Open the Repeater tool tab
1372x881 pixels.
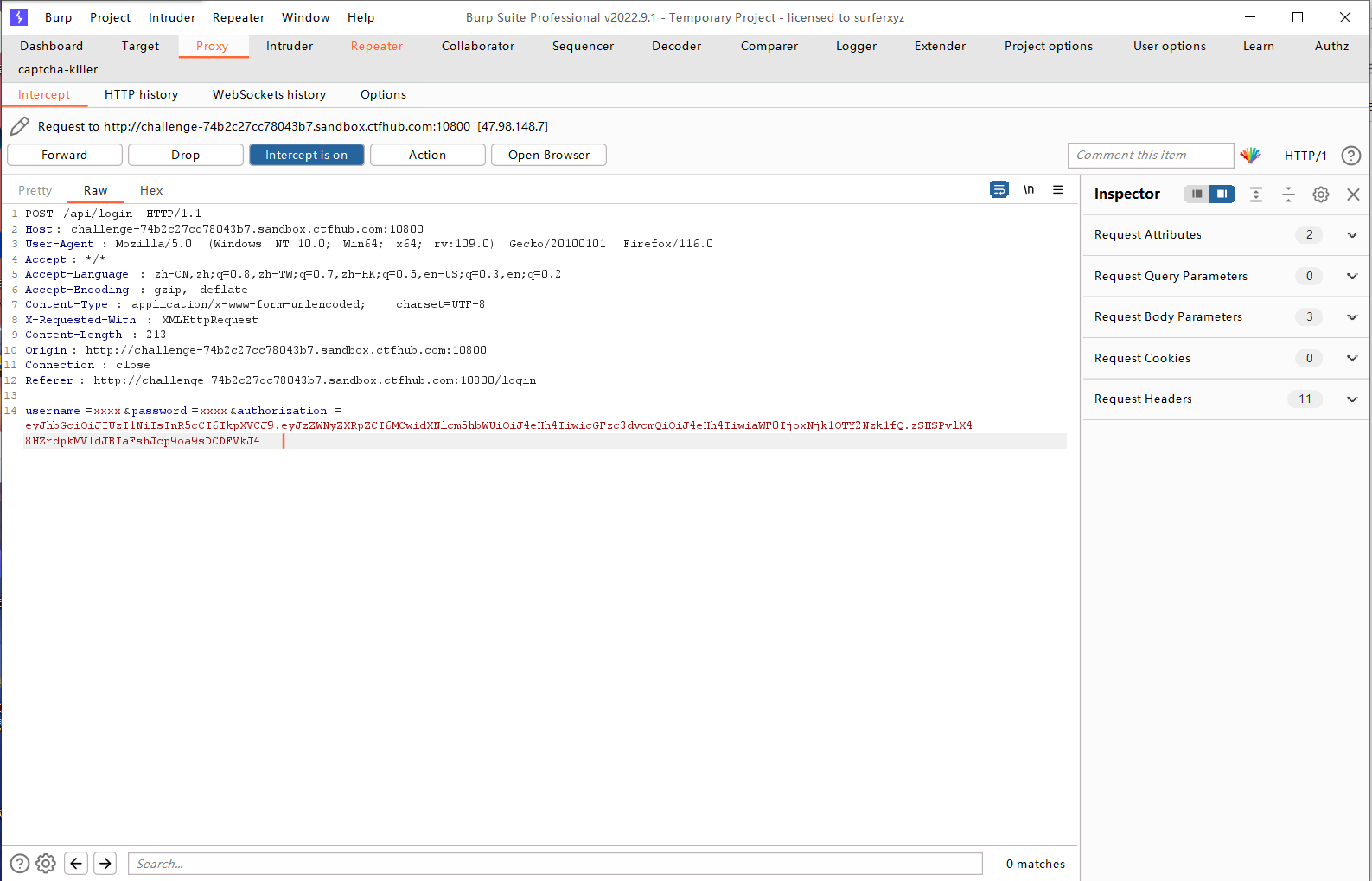point(377,47)
